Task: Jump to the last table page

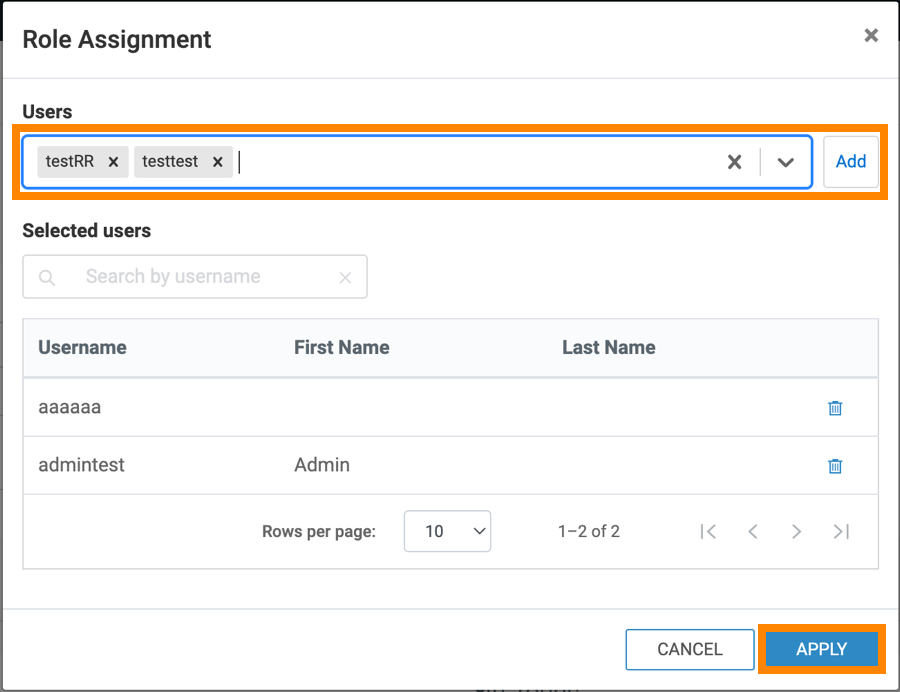Action: click(x=841, y=532)
